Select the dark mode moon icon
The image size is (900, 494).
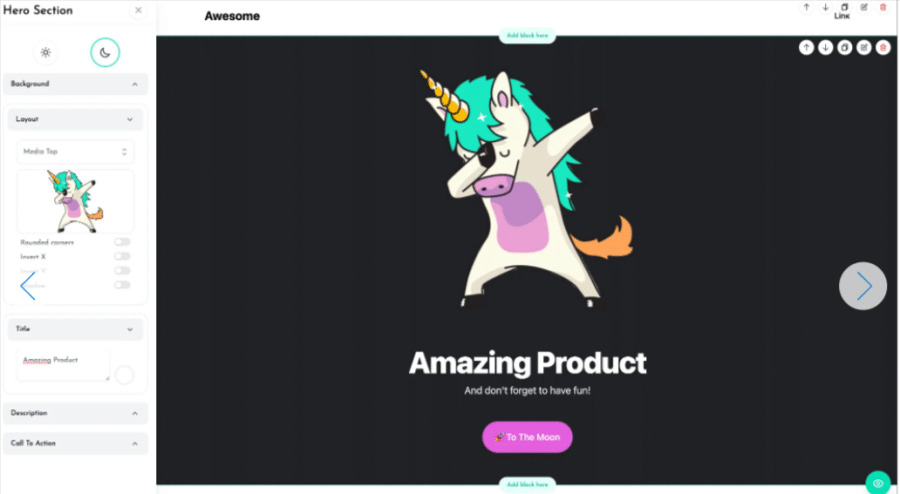(105, 52)
